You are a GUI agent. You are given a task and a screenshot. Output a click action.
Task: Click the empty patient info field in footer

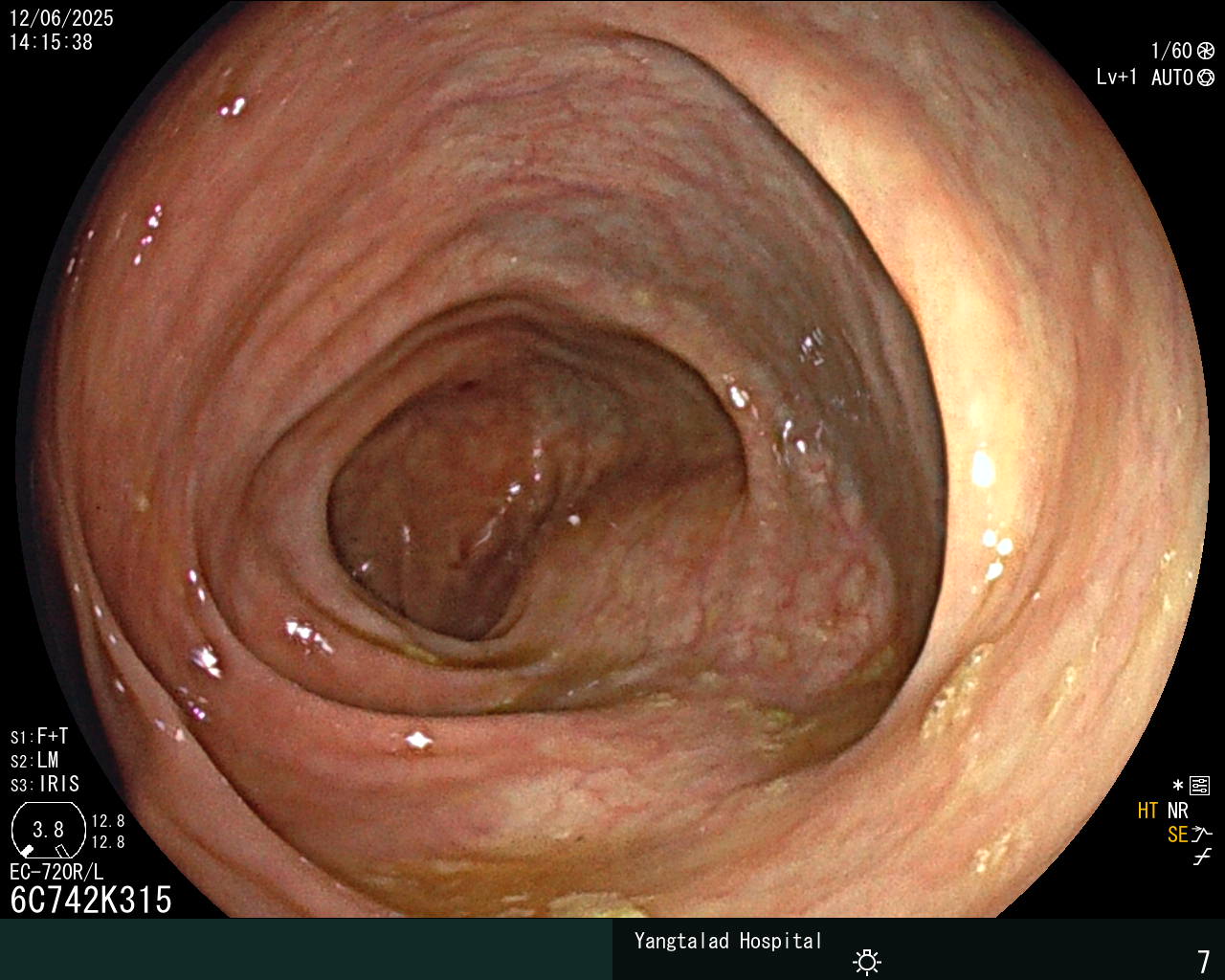click(306, 949)
